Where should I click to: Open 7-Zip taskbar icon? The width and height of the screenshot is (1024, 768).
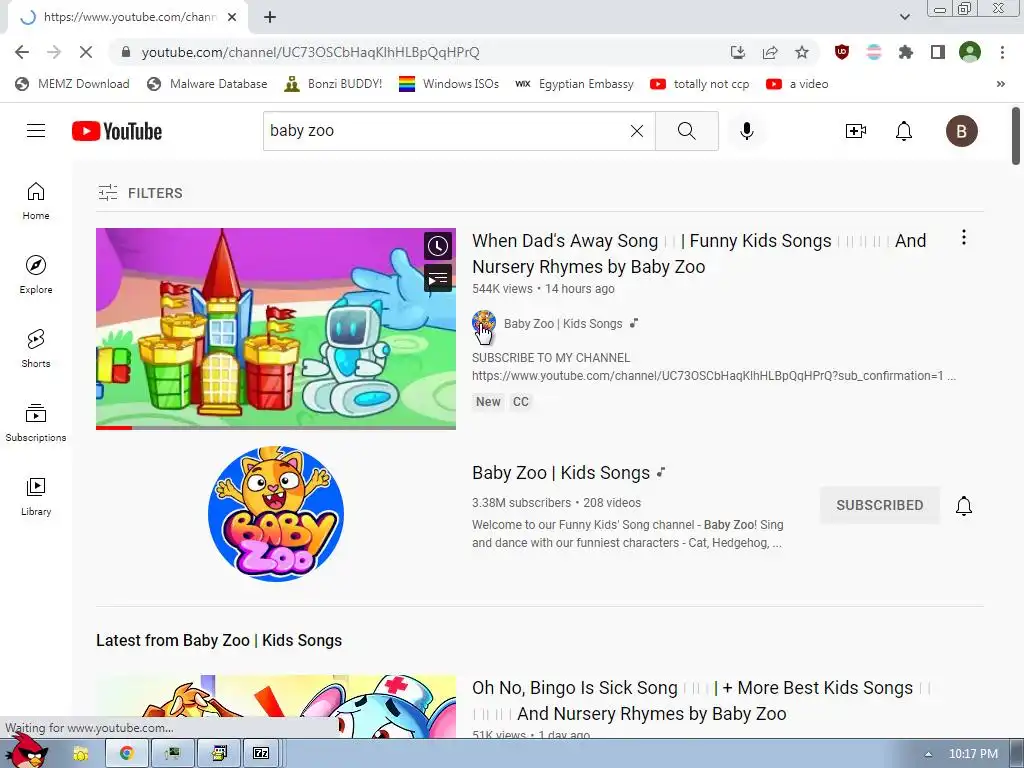pyautogui.click(x=261, y=754)
